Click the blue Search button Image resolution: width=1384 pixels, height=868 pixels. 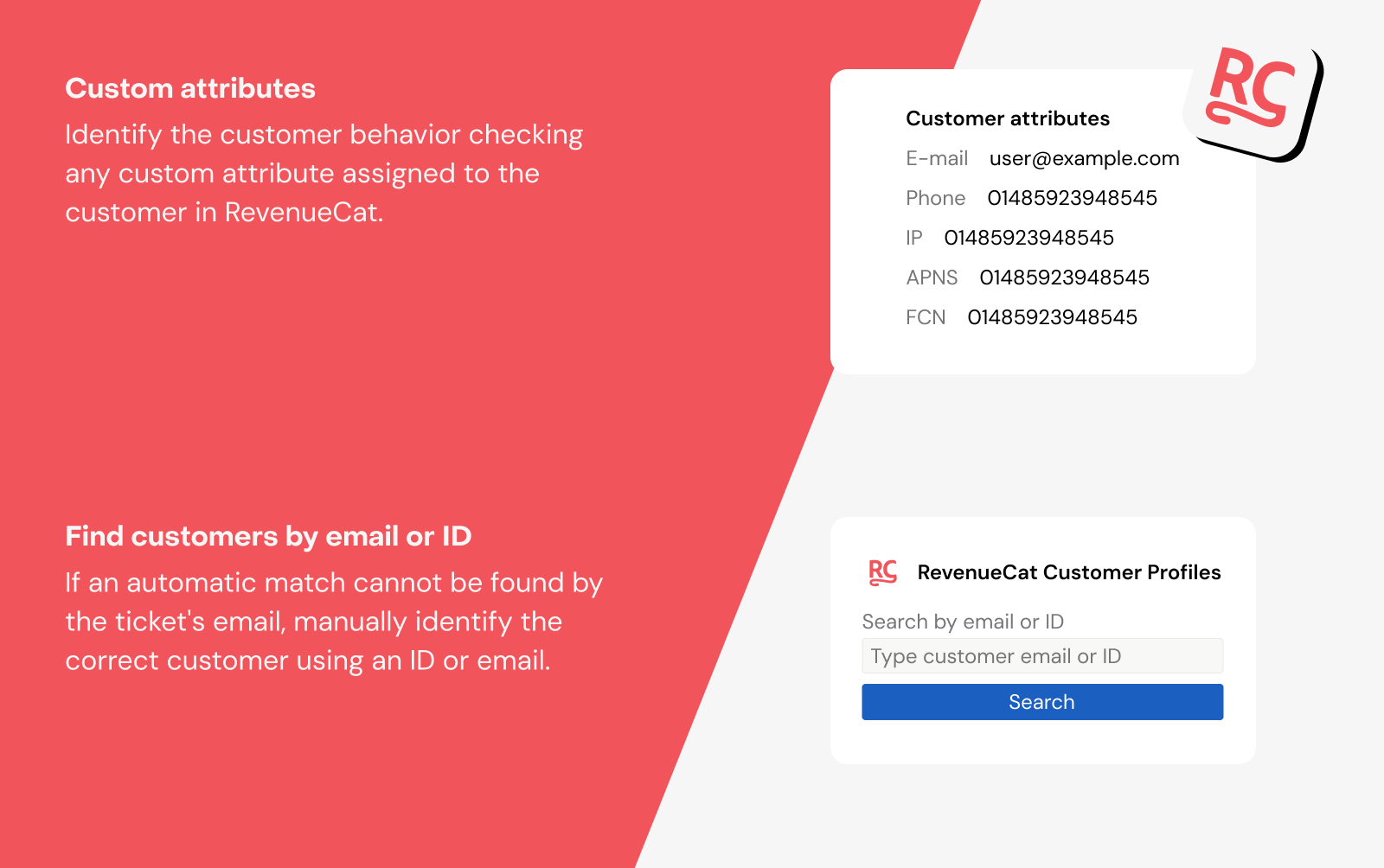point(1042,702)
